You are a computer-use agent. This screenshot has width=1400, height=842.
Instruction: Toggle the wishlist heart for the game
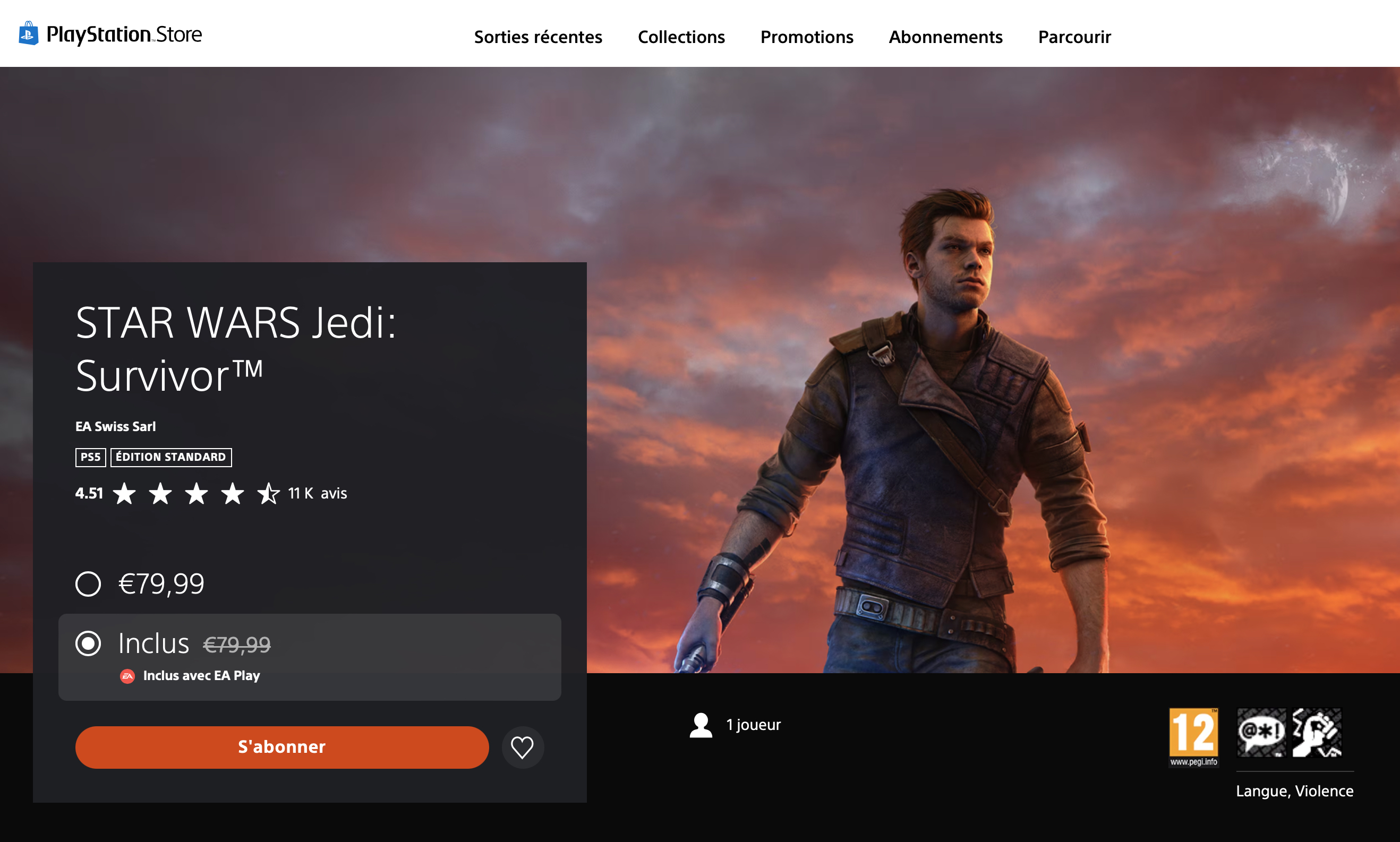(522, 748)
